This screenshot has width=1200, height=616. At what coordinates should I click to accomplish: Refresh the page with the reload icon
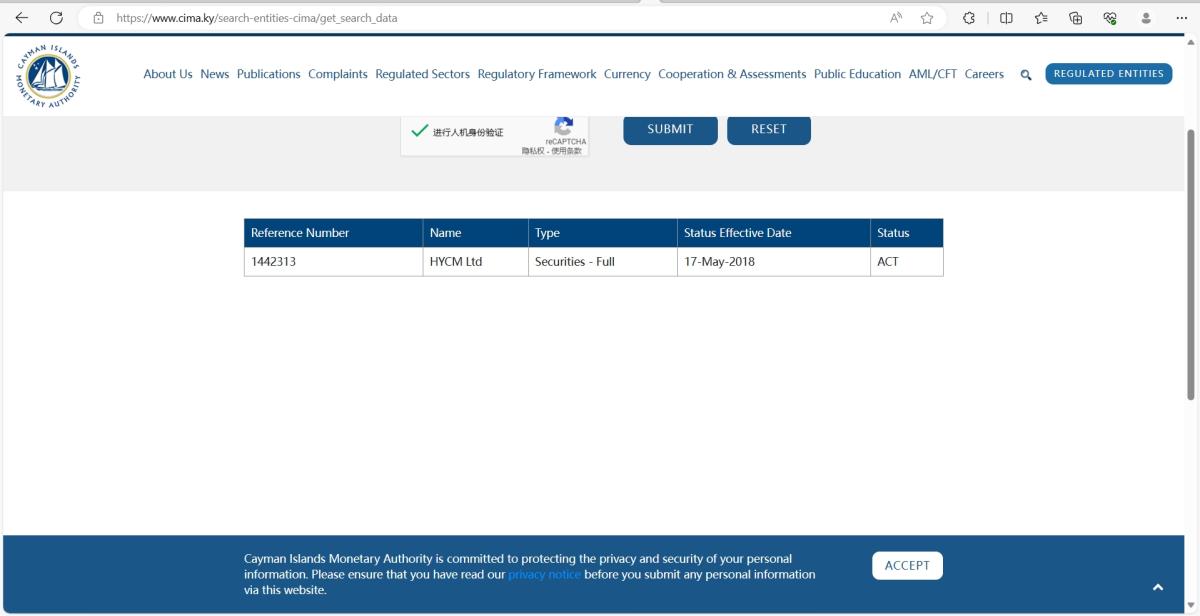pyautogui.click(x=56, y=18)
